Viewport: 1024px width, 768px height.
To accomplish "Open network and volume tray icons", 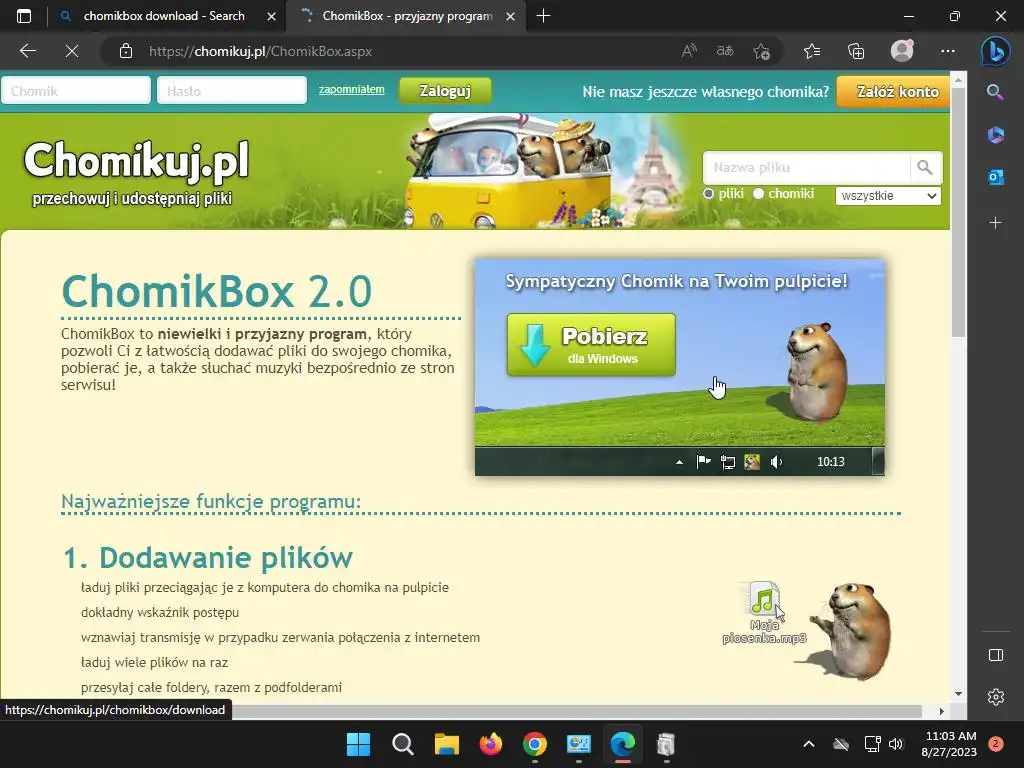I will click(884, 744).
